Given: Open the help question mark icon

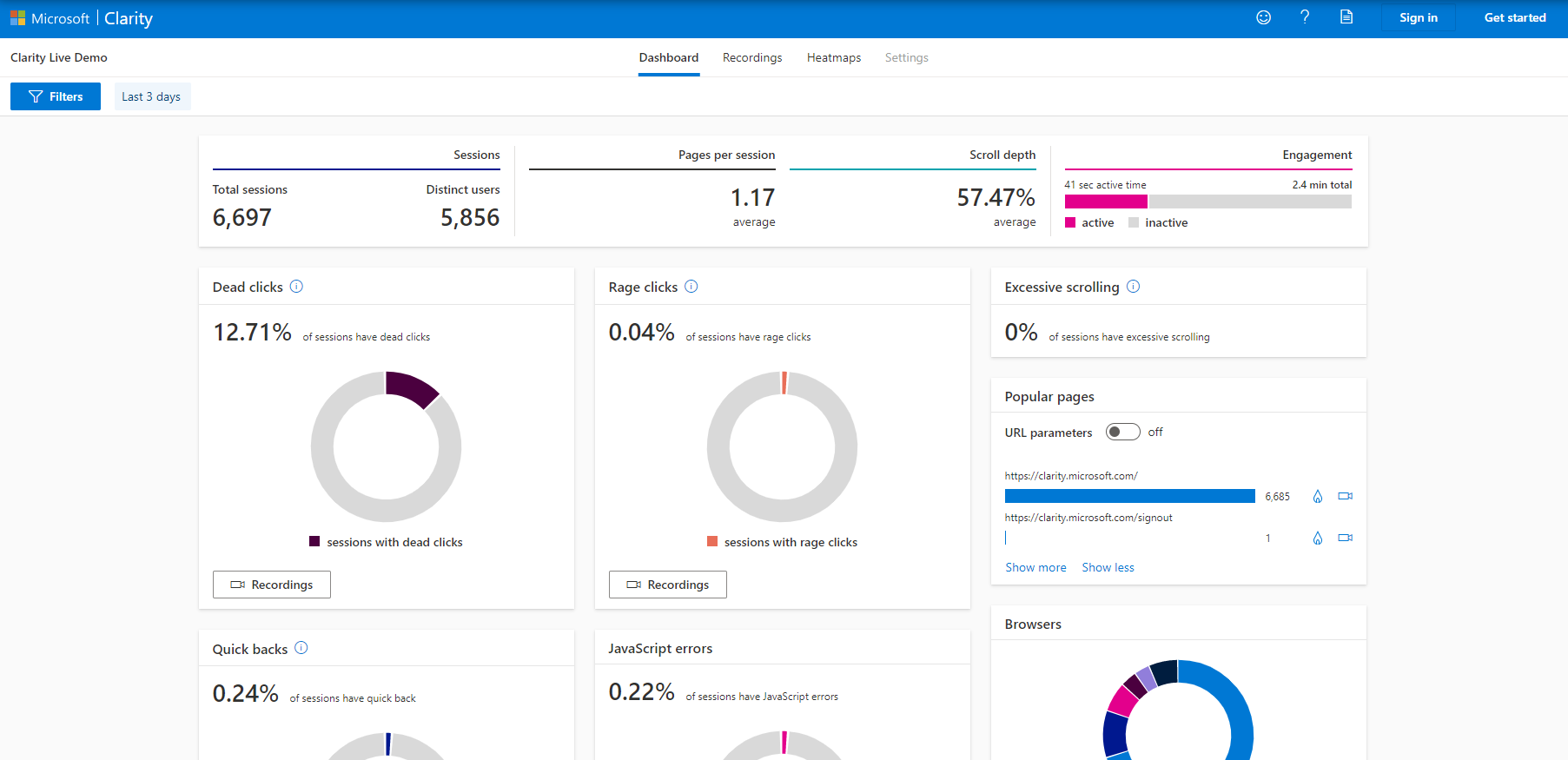Looking at the screenshot, I should pyautogui.click(x=1304, y=17).
